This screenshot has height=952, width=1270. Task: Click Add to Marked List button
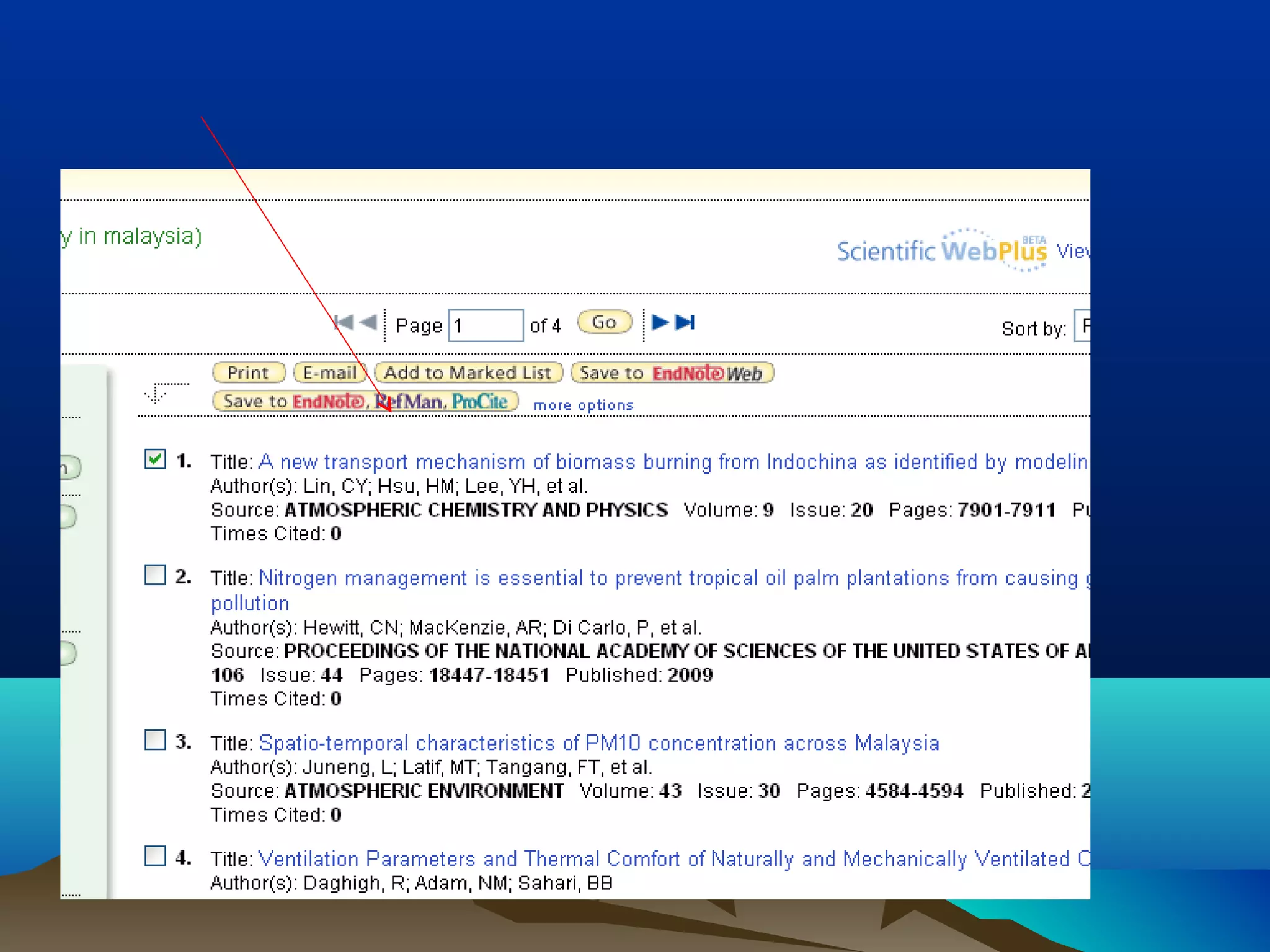[468, 372]
